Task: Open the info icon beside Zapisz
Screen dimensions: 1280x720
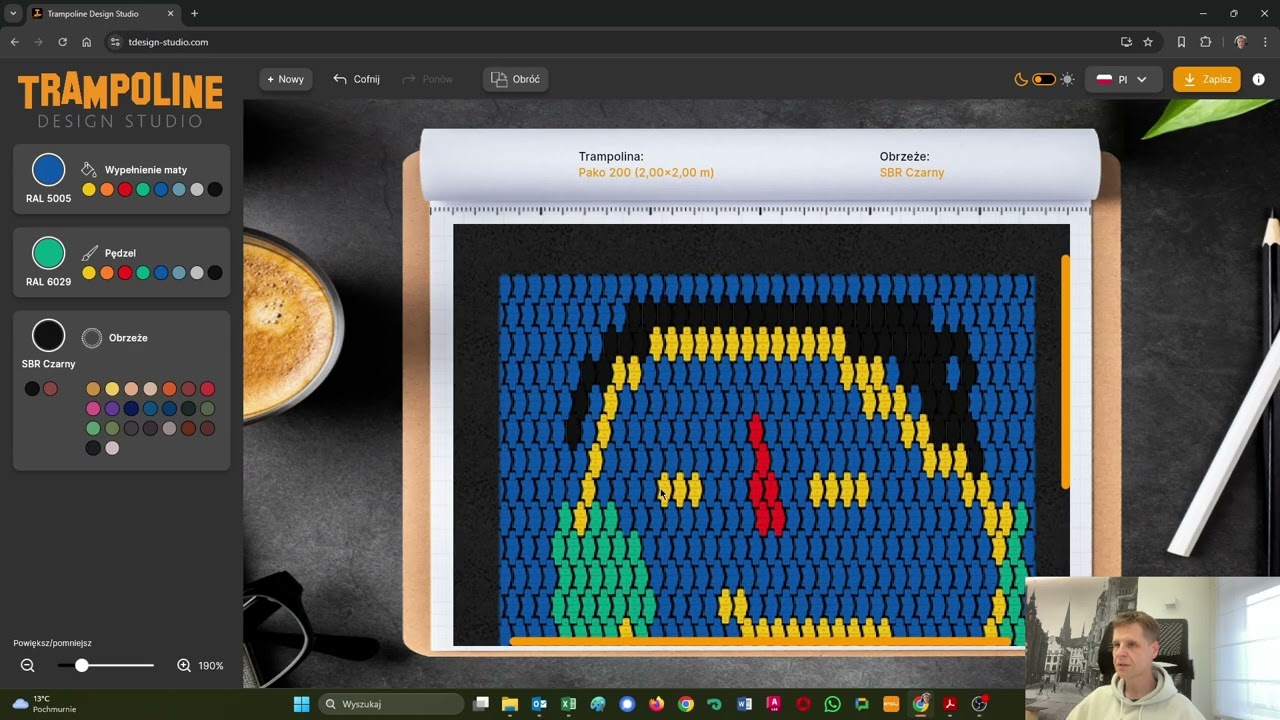Action: coord(1258,79)
